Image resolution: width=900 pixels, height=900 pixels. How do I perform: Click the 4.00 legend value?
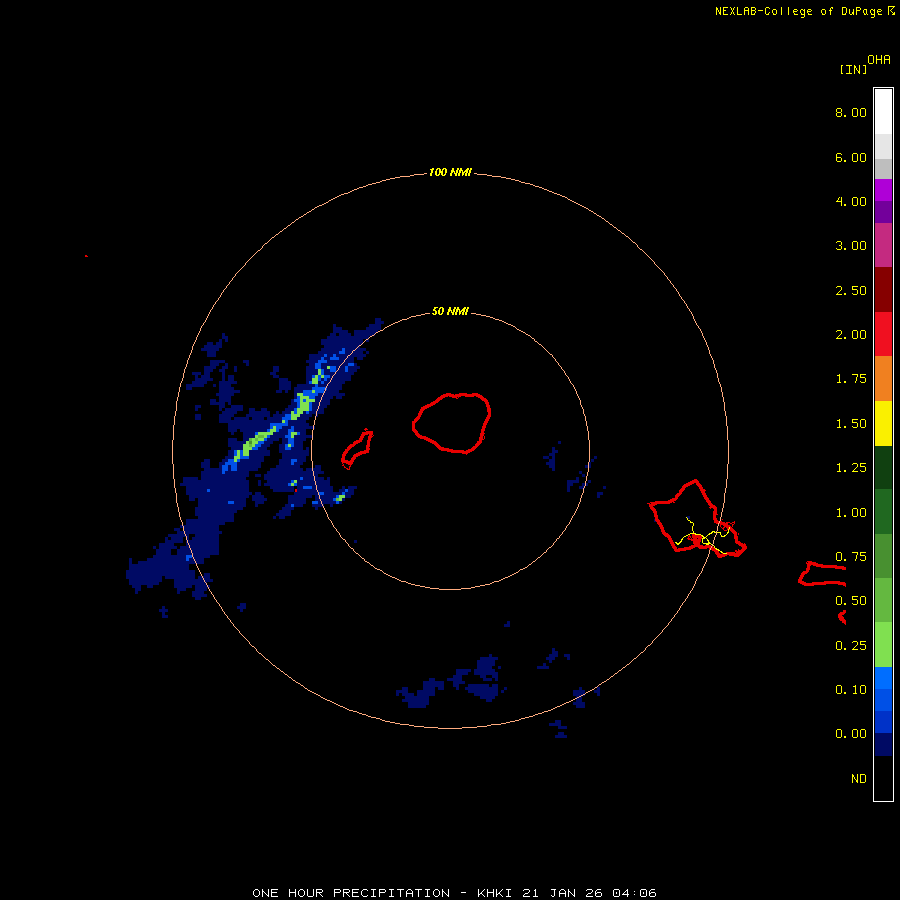coord(851,201)
